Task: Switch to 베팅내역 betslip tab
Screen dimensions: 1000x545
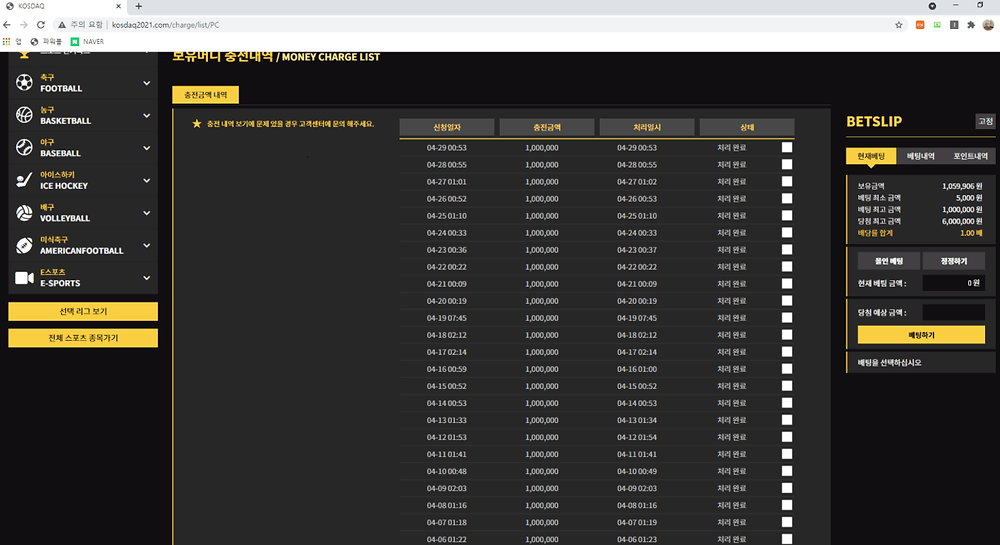Action: pos(920,156)
